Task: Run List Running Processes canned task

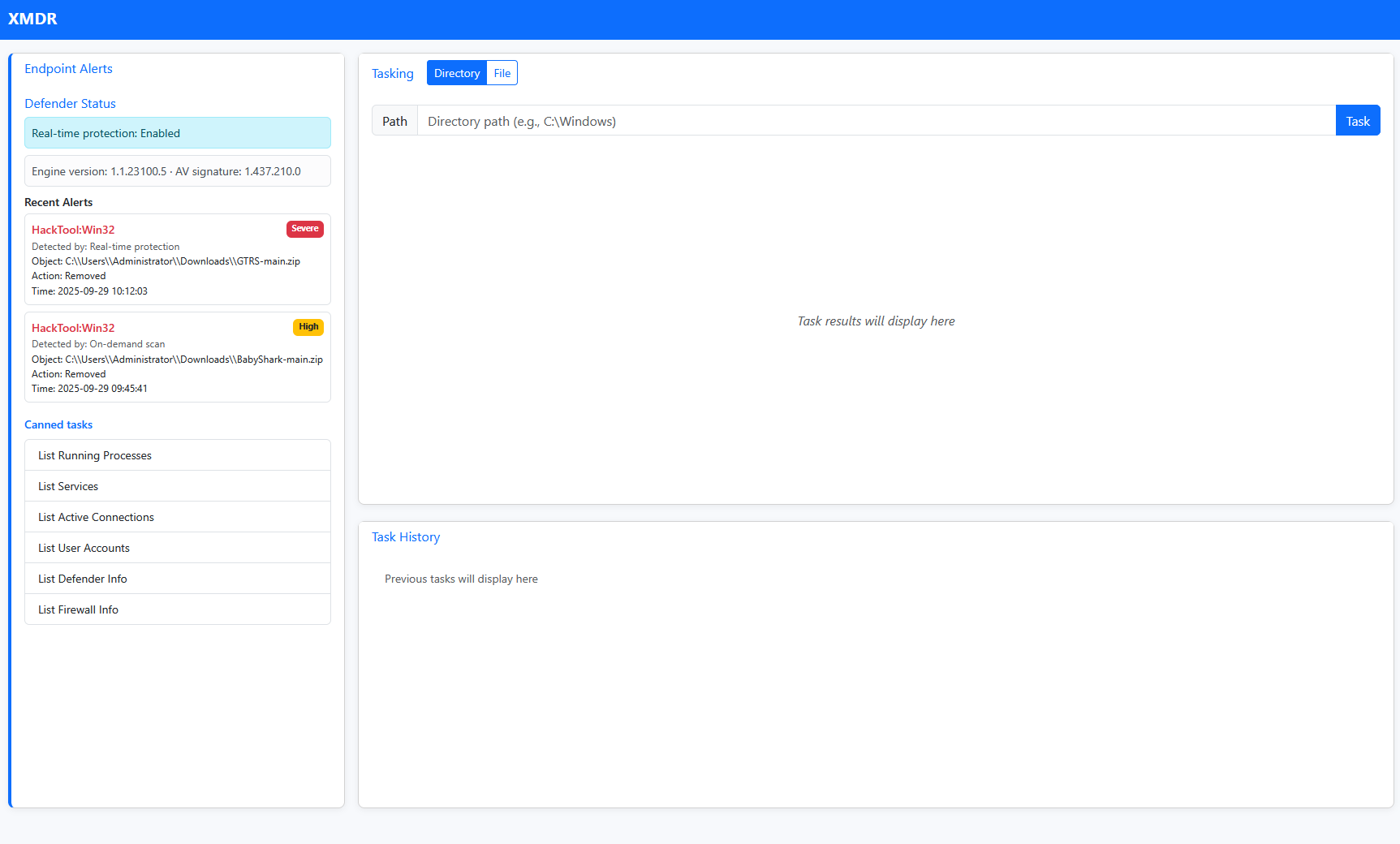Action: coord(177,455)
